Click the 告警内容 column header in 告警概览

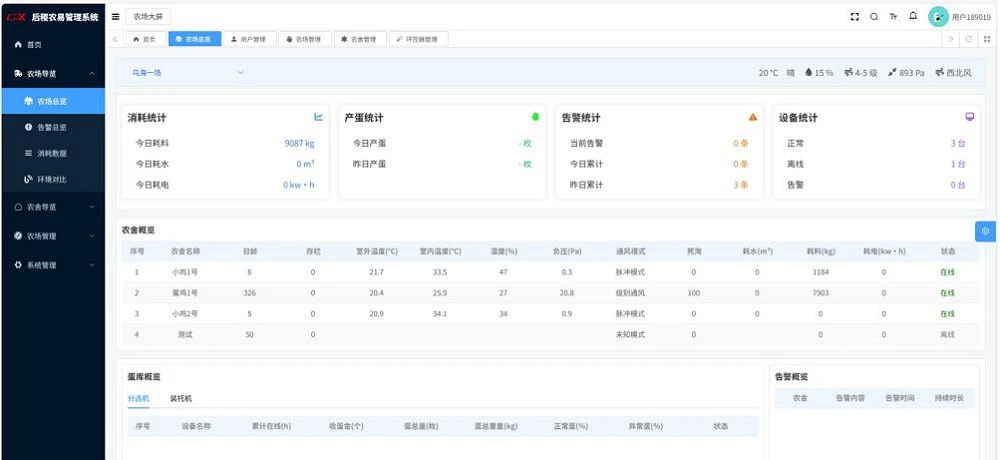[850, 398]
